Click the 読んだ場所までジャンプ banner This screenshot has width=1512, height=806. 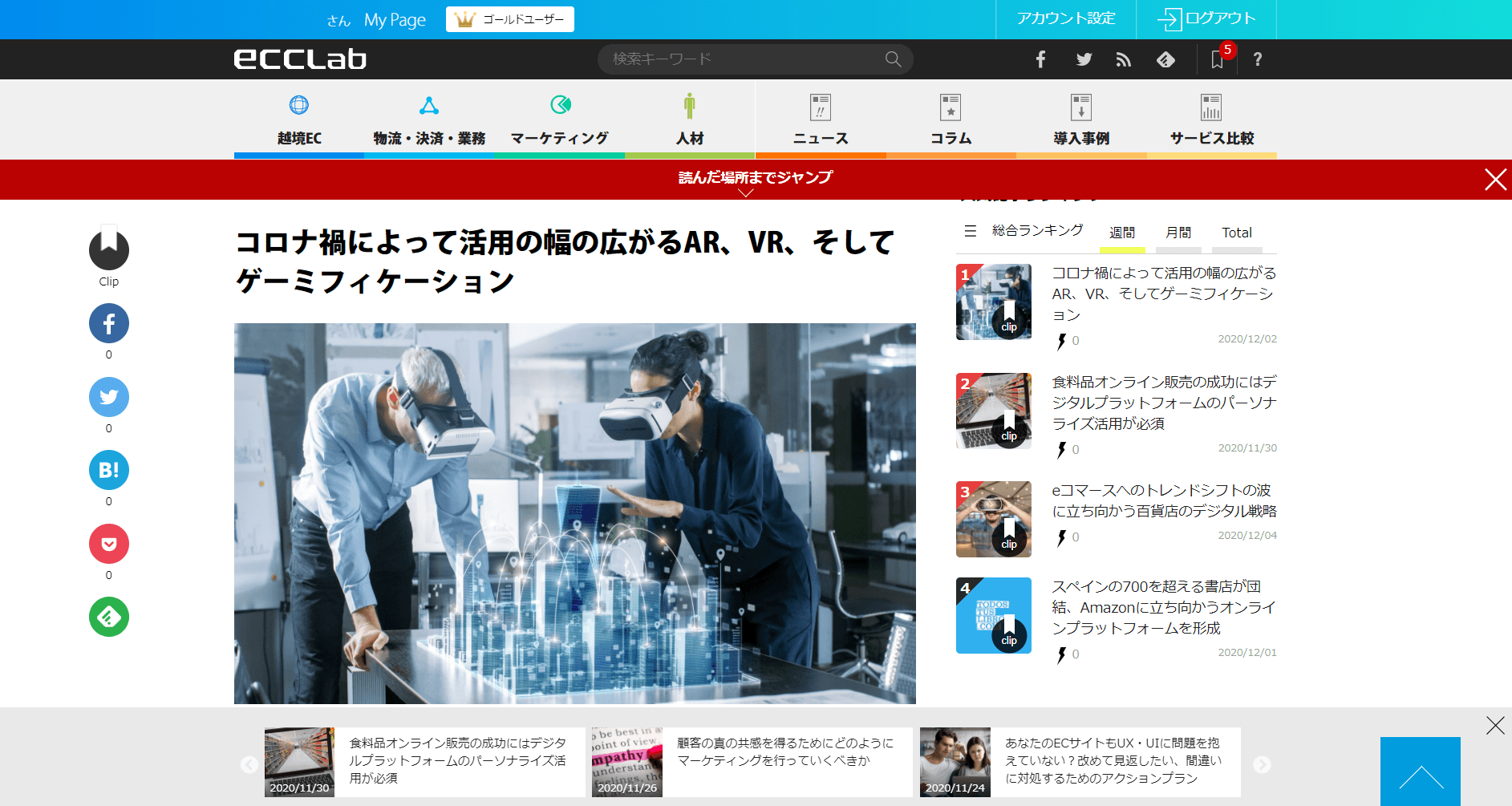[755, 179]
